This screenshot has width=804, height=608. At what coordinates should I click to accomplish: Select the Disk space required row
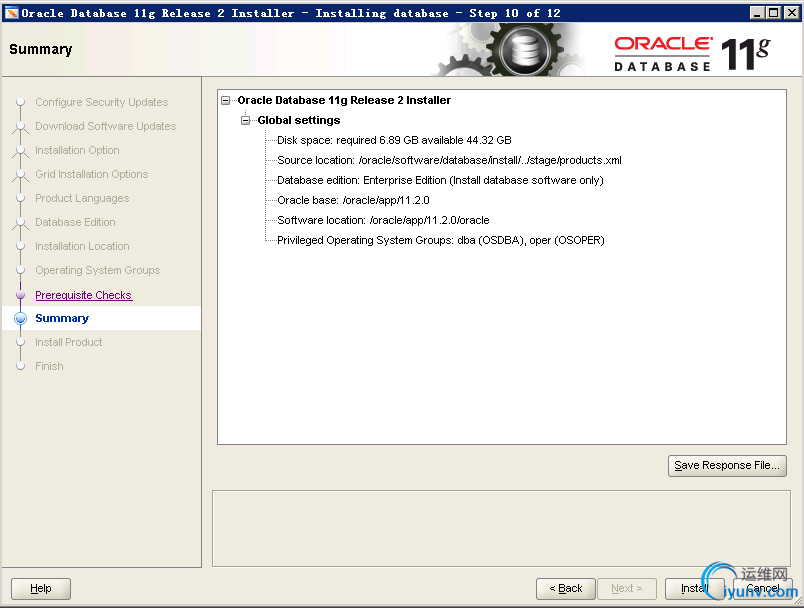coord(394,140)
